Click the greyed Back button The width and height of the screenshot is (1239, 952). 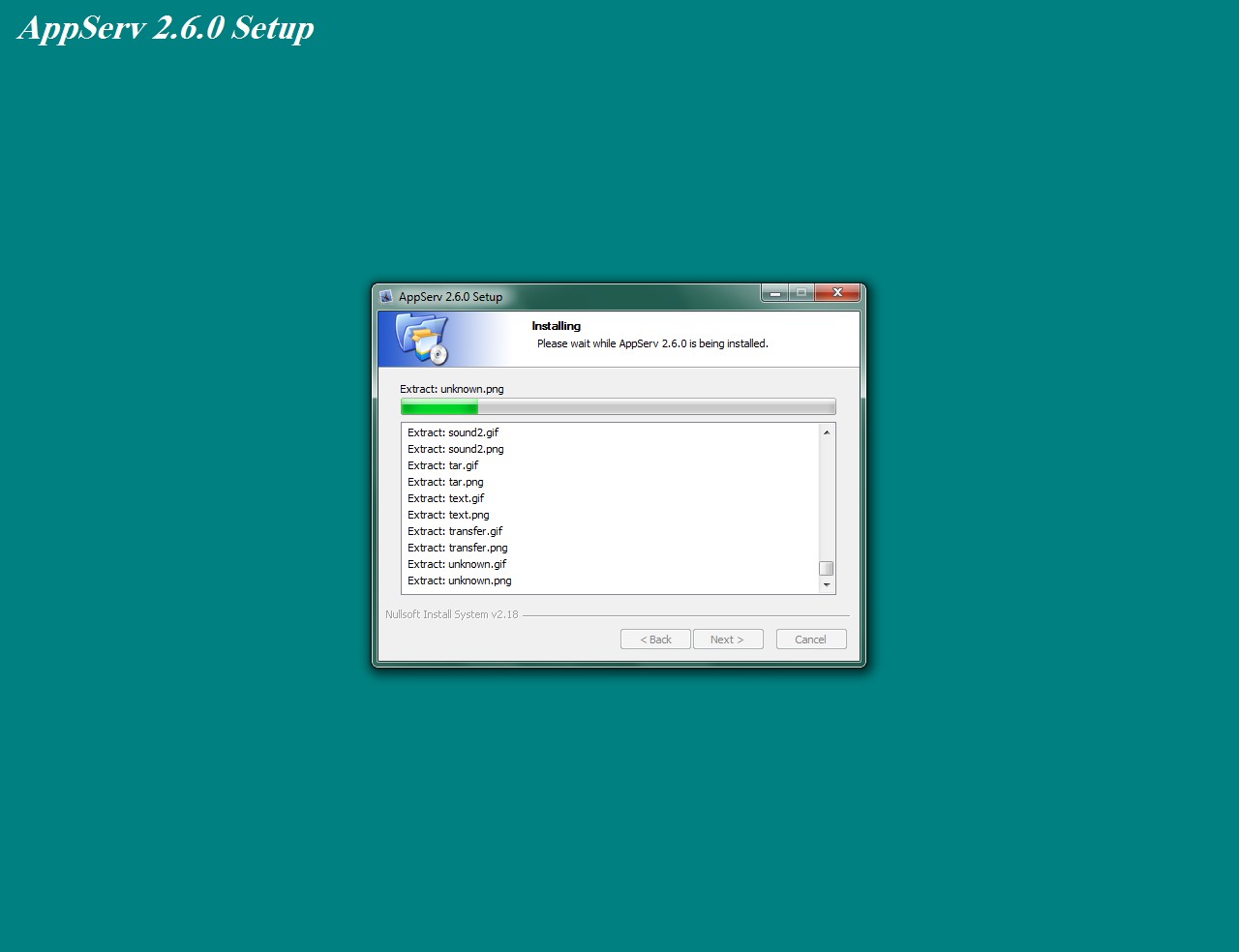point(655,640)
